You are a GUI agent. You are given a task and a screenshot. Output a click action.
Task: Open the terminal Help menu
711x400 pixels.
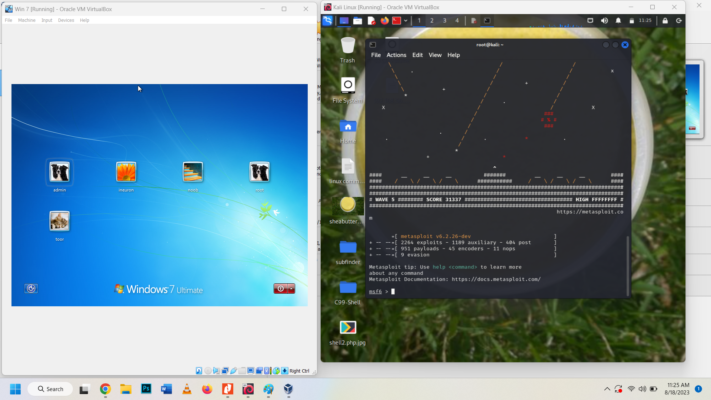point(453,55)
